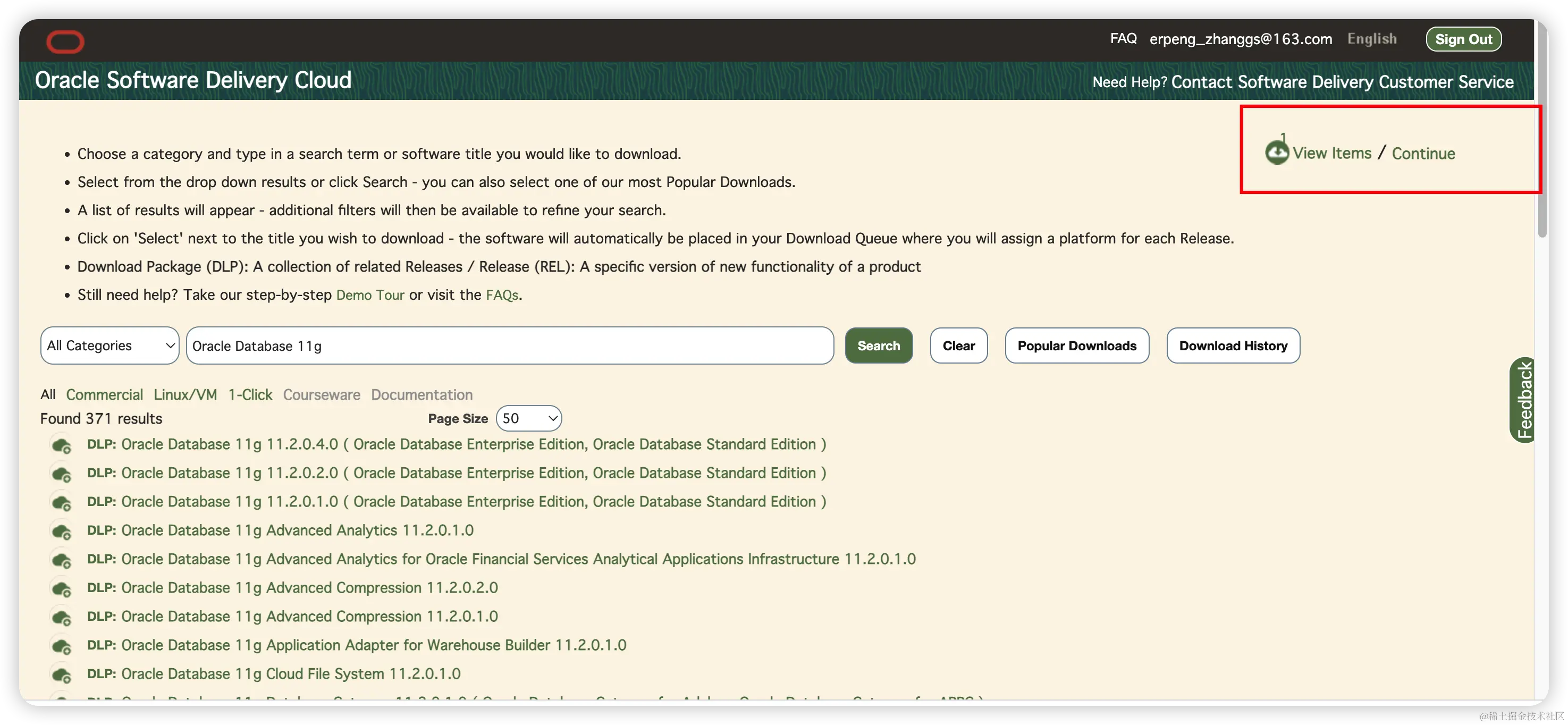
Task: Expand the Page Size dropdown
Action: [x=528, y=418]
